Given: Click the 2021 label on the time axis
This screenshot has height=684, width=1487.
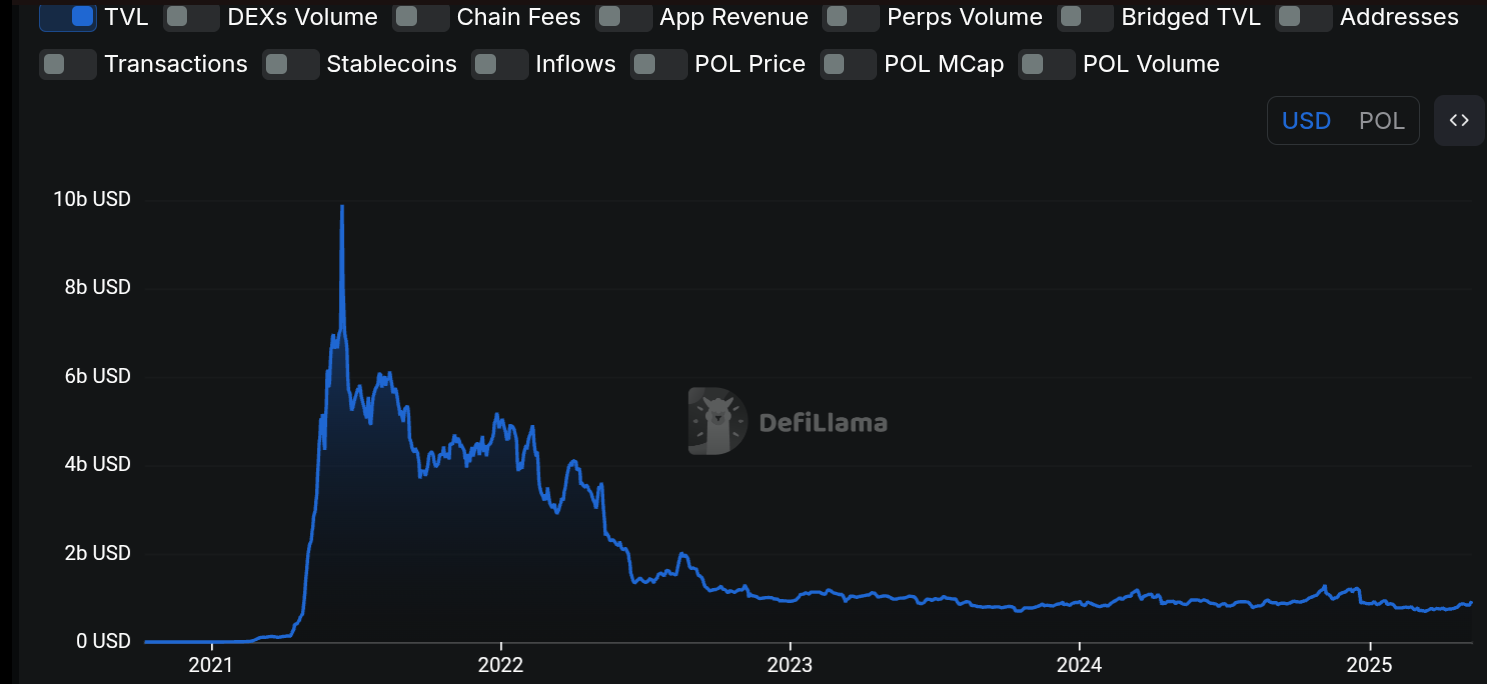Looking at the screenshot, I should click(x=210, y=664).
